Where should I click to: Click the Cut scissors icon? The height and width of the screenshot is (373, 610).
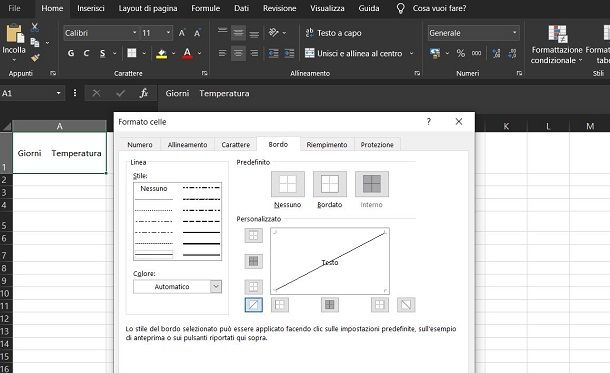pyautogui.click(x=35, y=27)
